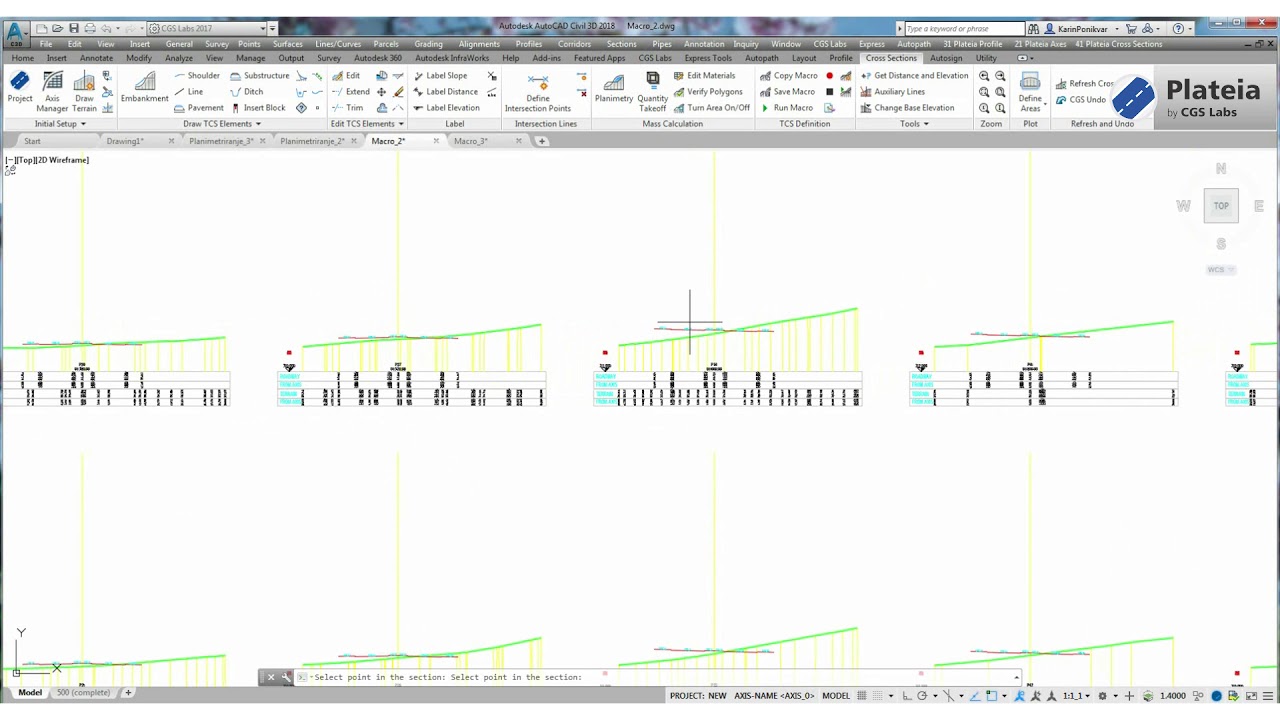This screenshot has width=1280, height=720.
Task: Expand the Edit TCS Elements panel
Action: click(x=367, y=124)
